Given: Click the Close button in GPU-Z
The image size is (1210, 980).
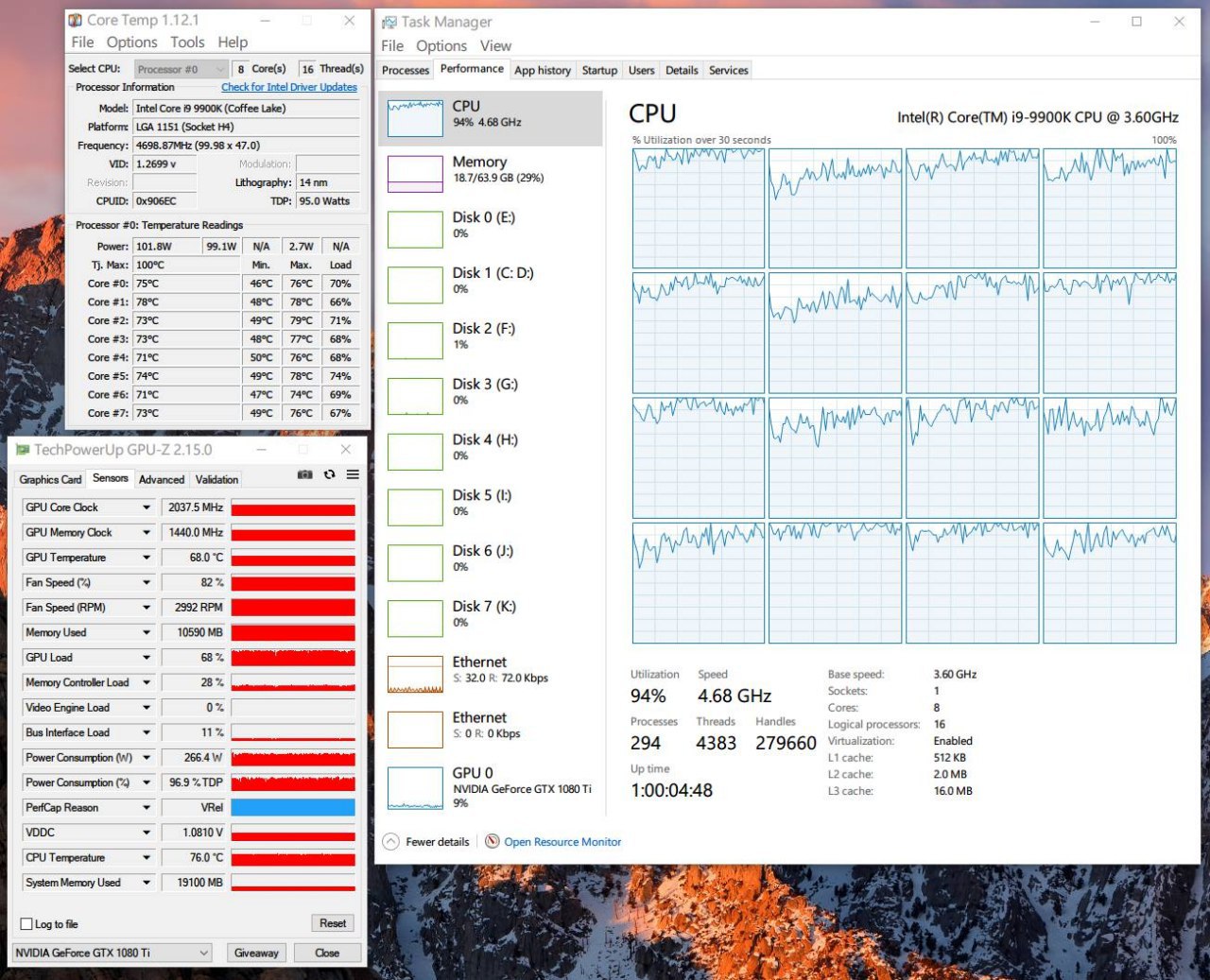Looking at the screenshot, I should click(327, 953).
